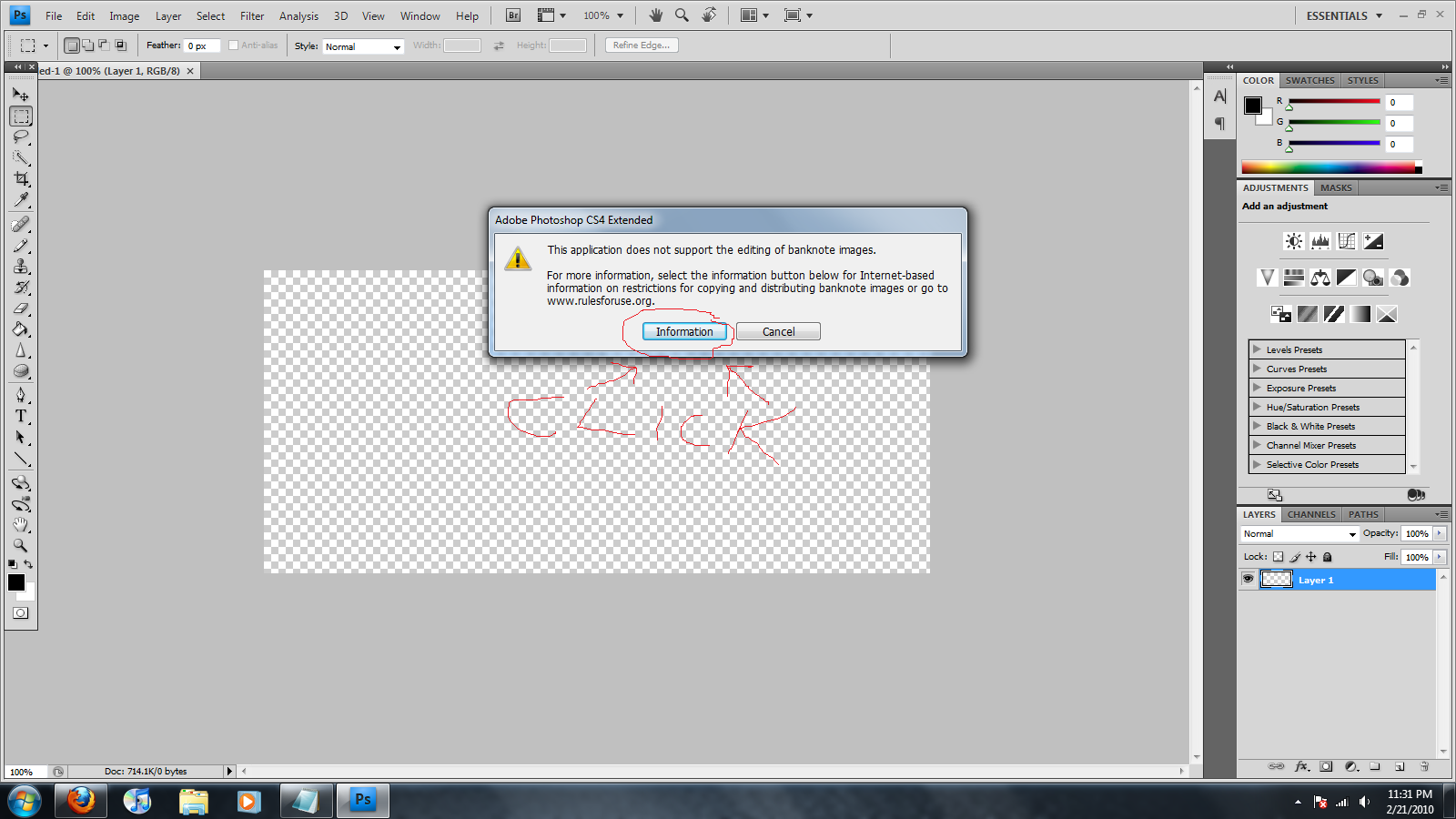Open the marquee Style dropdown

pyautogui.click(x=363, y=46)
